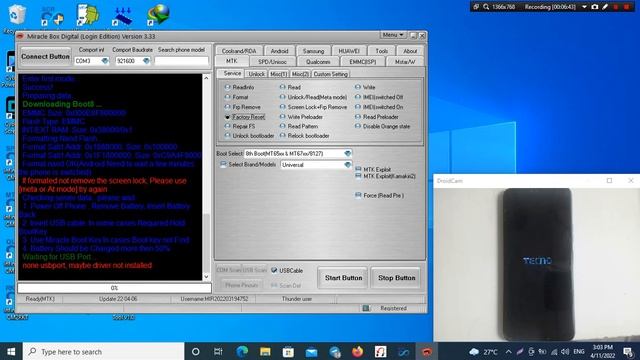Open Microsoft Edge from taskbar

point(242,351)
